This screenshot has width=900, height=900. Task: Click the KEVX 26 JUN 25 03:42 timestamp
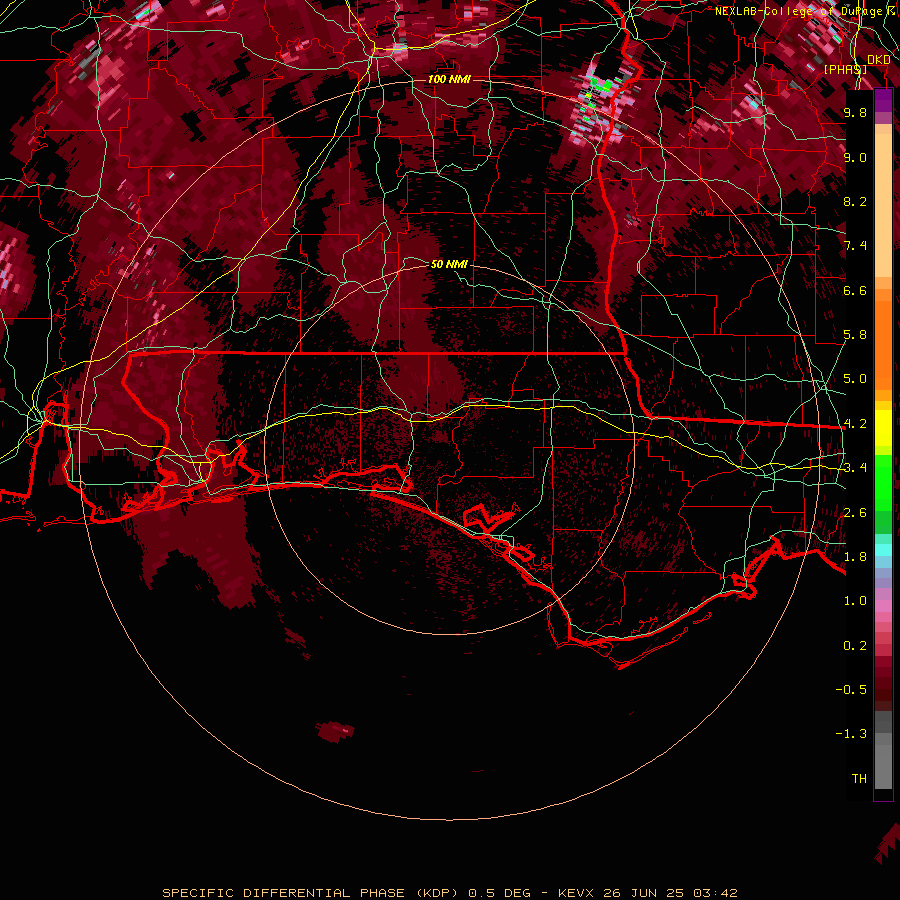[647, 893]
